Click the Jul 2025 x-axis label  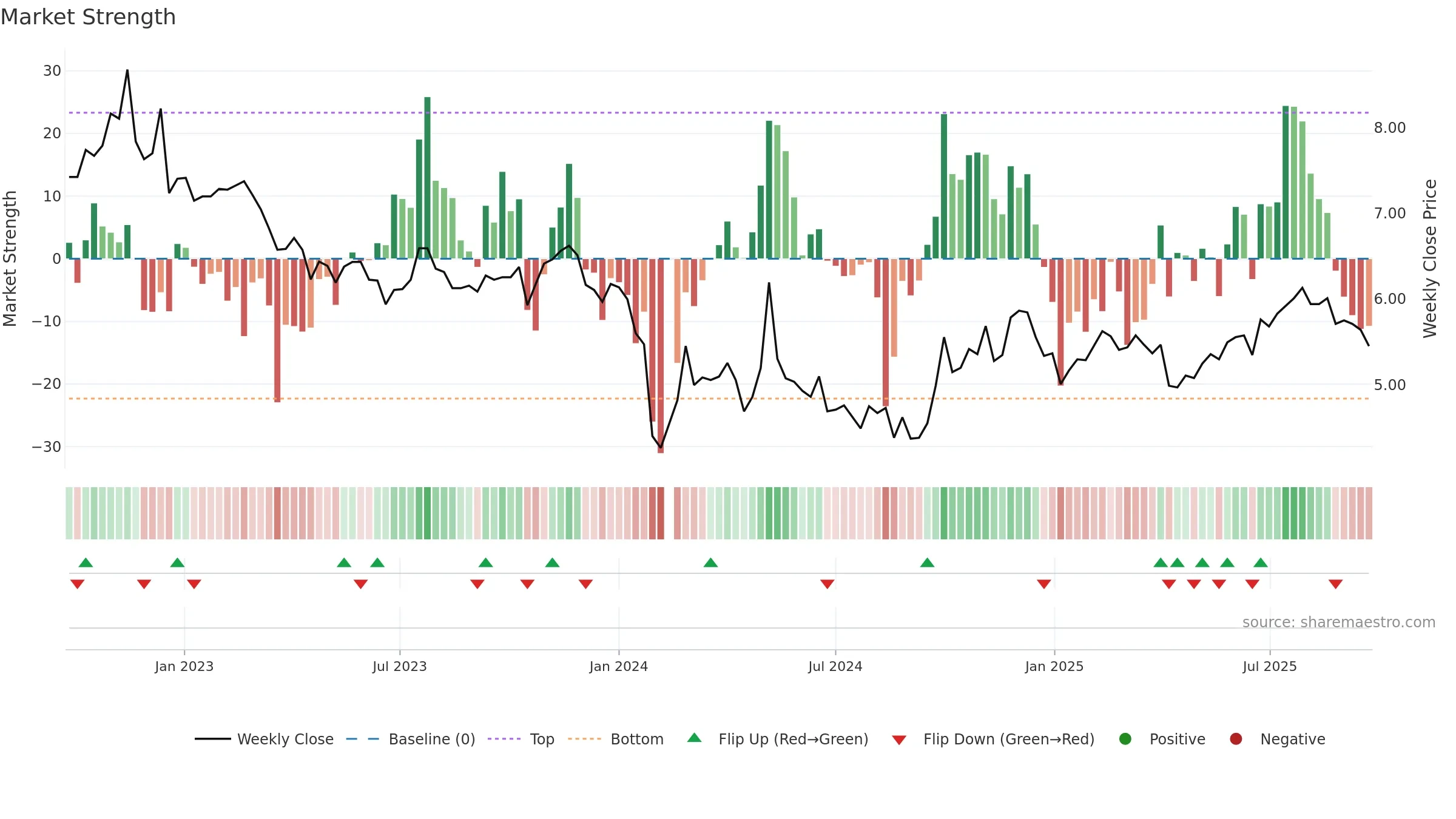(1269, 666)
